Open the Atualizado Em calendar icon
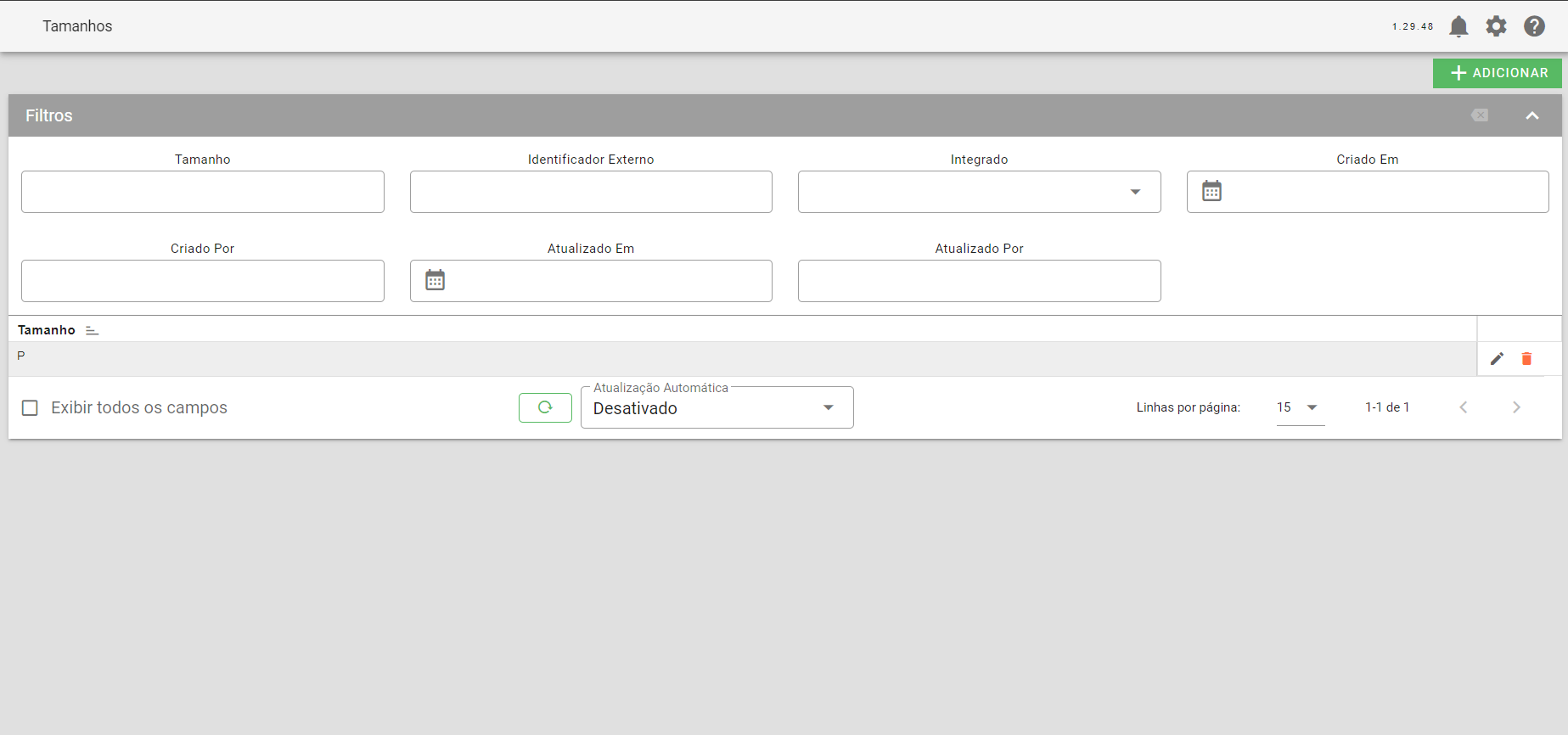Image resolution: width=1568 pixels, height=735 pixels. point(435,280)
